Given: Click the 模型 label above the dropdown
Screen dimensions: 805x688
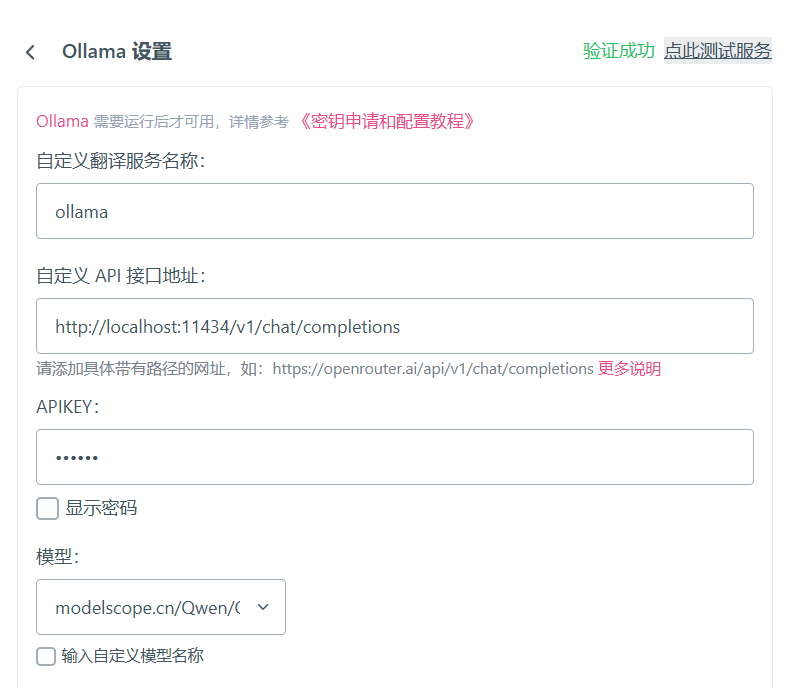Looking at the screenshot, I should (57, 557).
